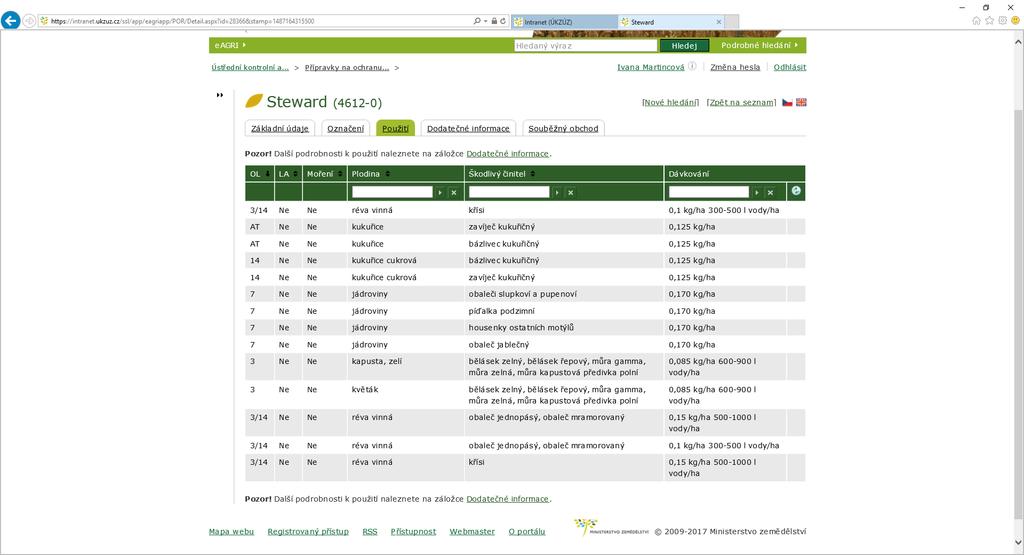Image resolution: width=1024 pixels, height=555 pixels.
Task: Click Odhlásit logout link
Action: (x=790, y=67)
